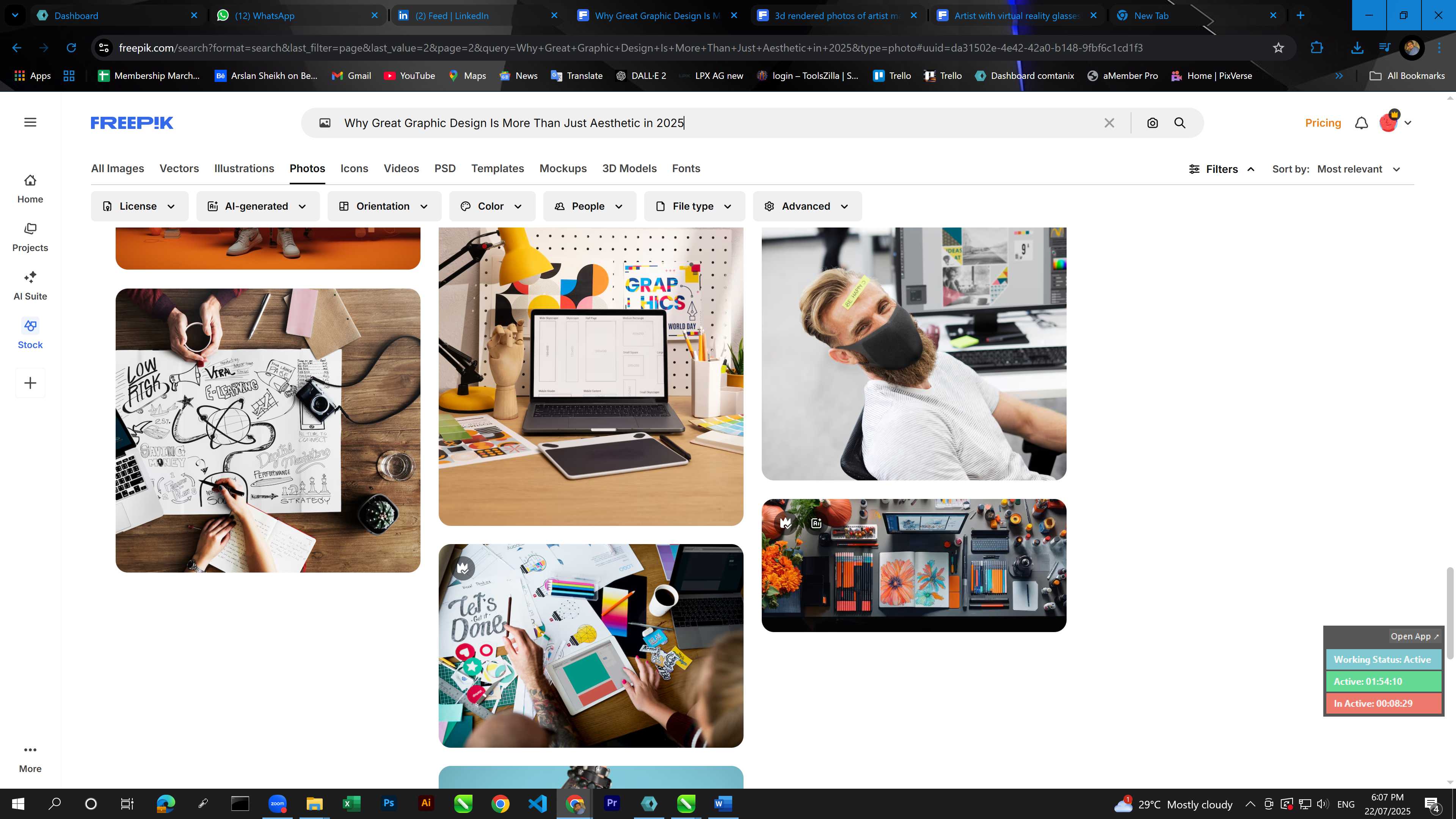Open new browser tab with plus
The height and width of the screenshot is (819, 1456).
coord(1300,15)
